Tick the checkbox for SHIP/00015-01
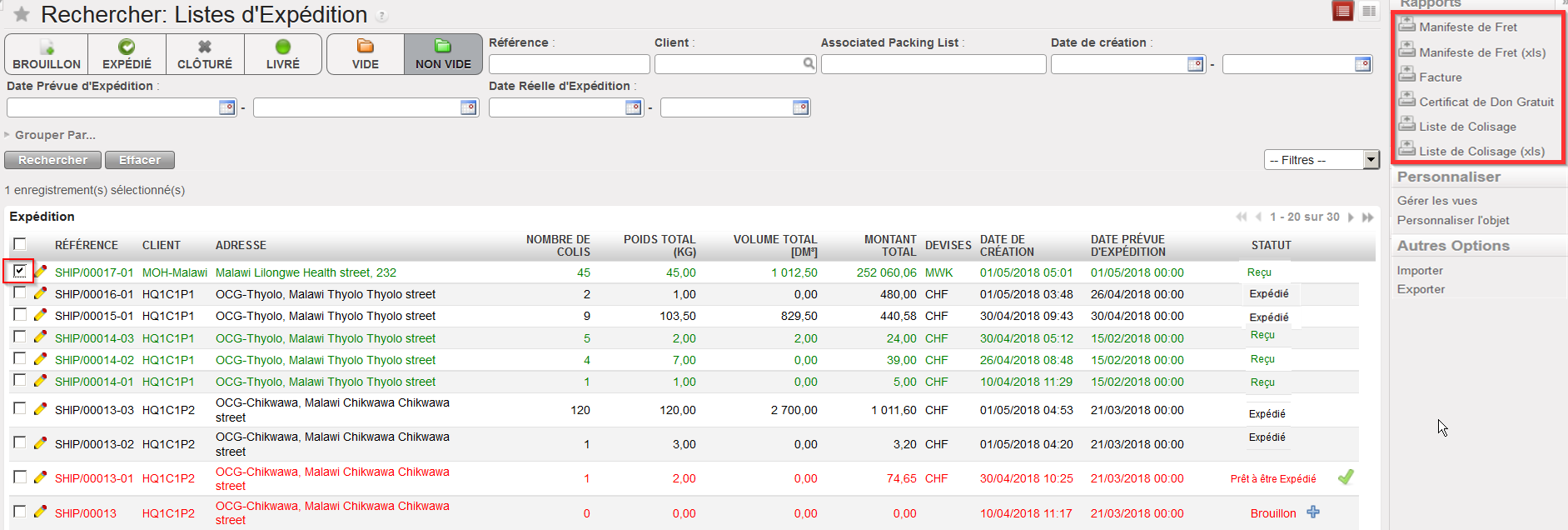Viewport: 1568px width, 530px height. pos(20,315)
